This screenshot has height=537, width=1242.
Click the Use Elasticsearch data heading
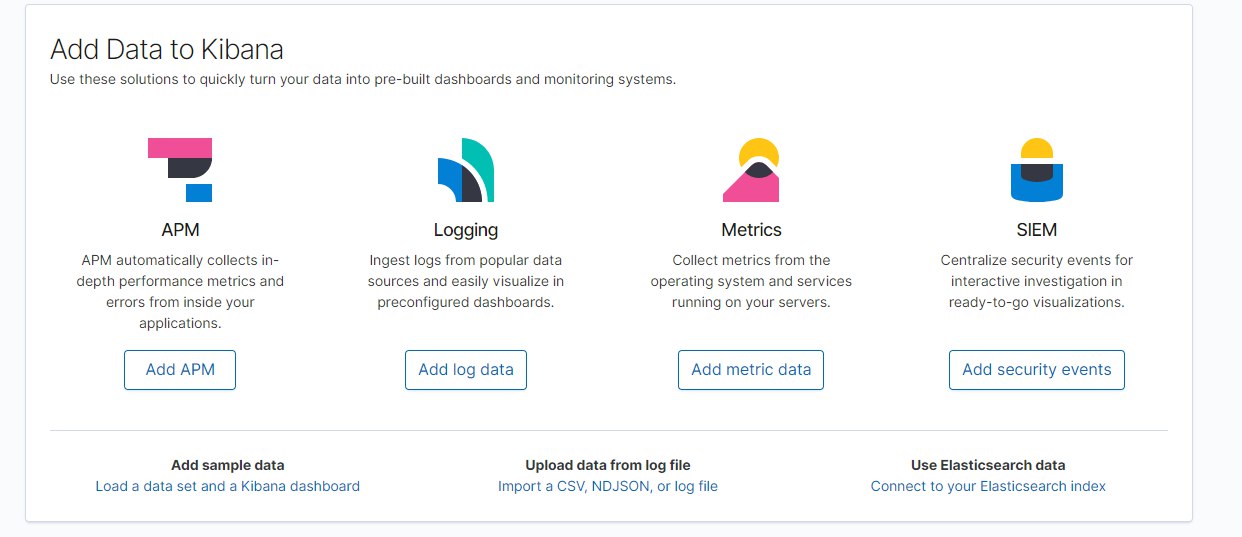pyautogui.click(x=988, y=465)
